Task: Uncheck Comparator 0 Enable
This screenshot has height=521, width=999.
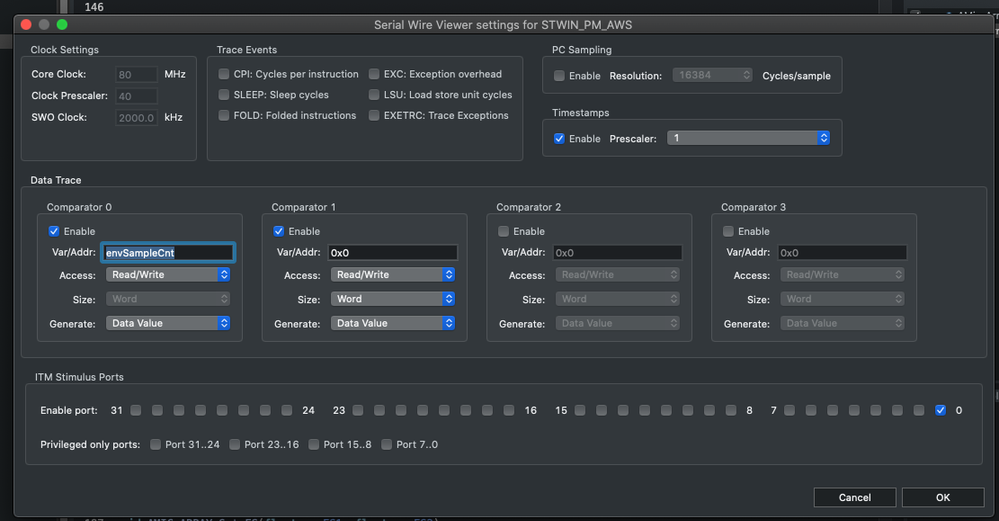Action: point(54,231)
